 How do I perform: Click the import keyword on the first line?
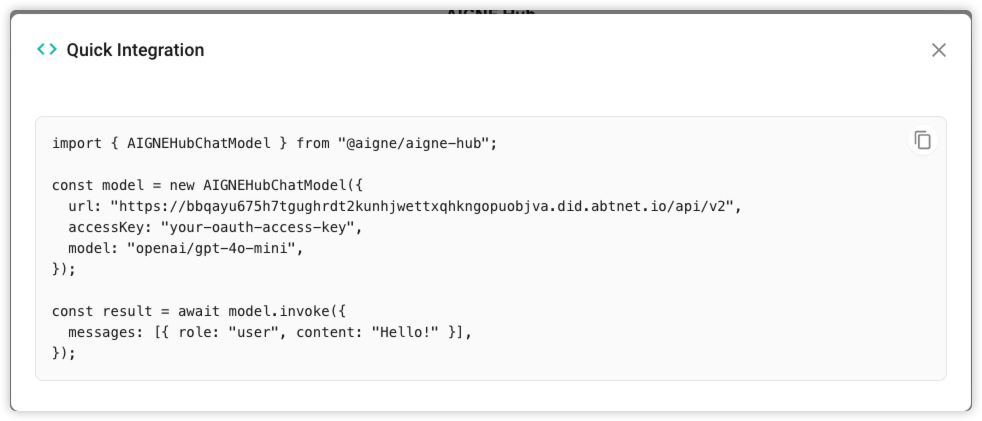click(76, 143)
